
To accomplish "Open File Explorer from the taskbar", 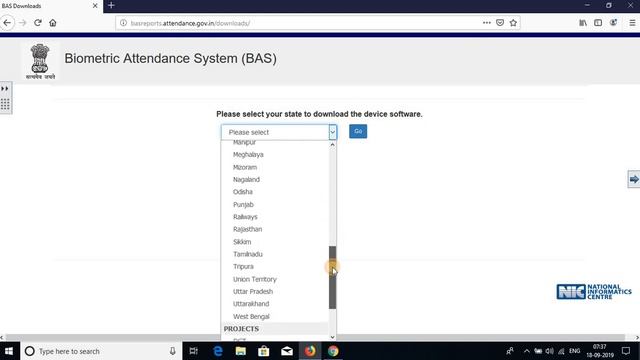I will 241,351.
